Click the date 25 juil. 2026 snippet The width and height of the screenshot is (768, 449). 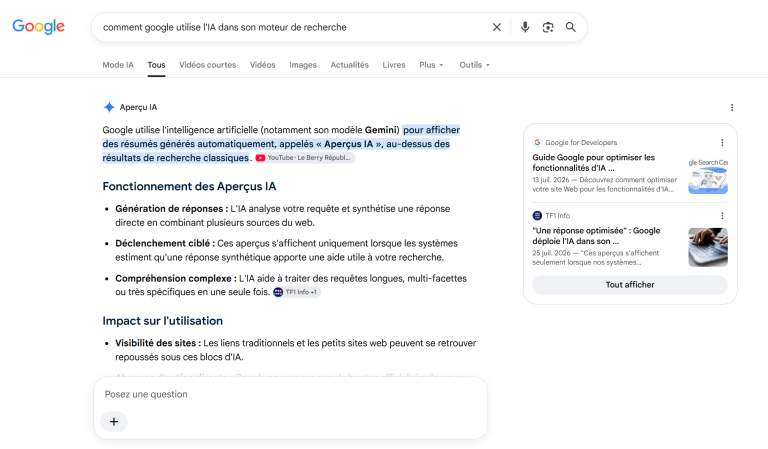[551, 253]
